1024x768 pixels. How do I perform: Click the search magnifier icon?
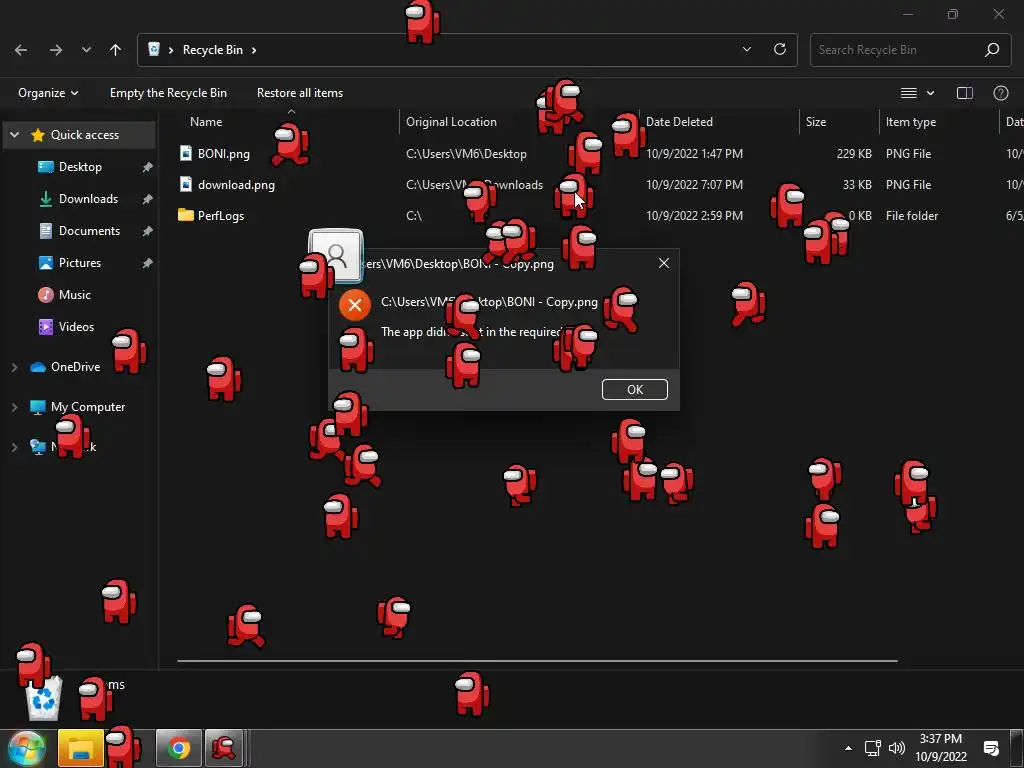pyautogui.click(x=992, y=50)
